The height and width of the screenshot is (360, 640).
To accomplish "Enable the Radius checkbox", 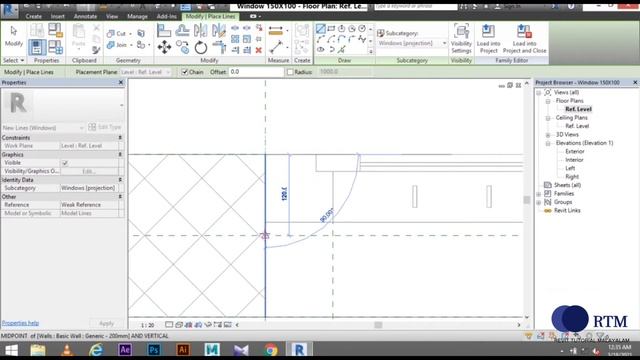I will (x=290, y=72).
